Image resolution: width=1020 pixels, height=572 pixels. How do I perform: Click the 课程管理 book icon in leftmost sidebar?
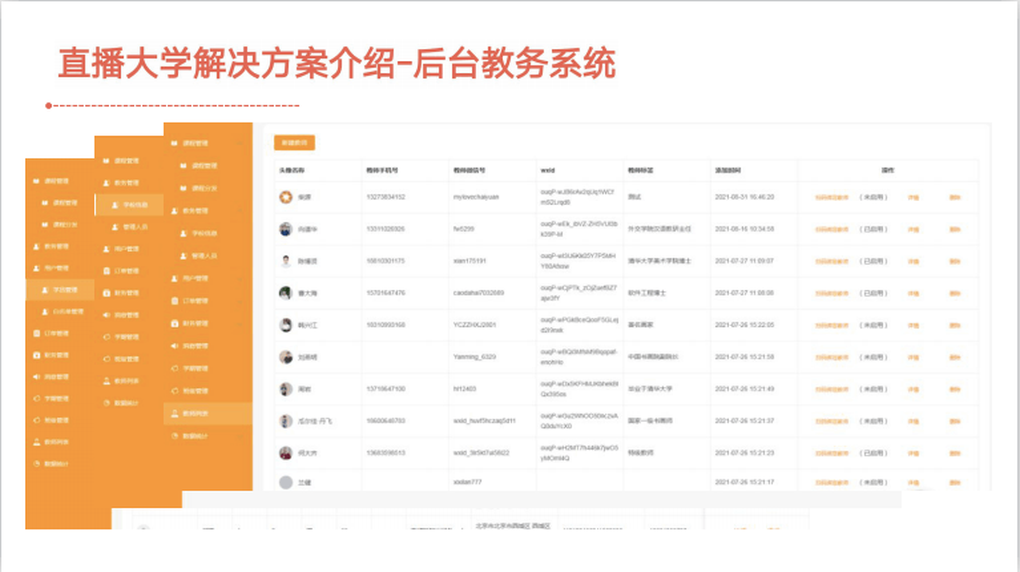tap(37, 182)
